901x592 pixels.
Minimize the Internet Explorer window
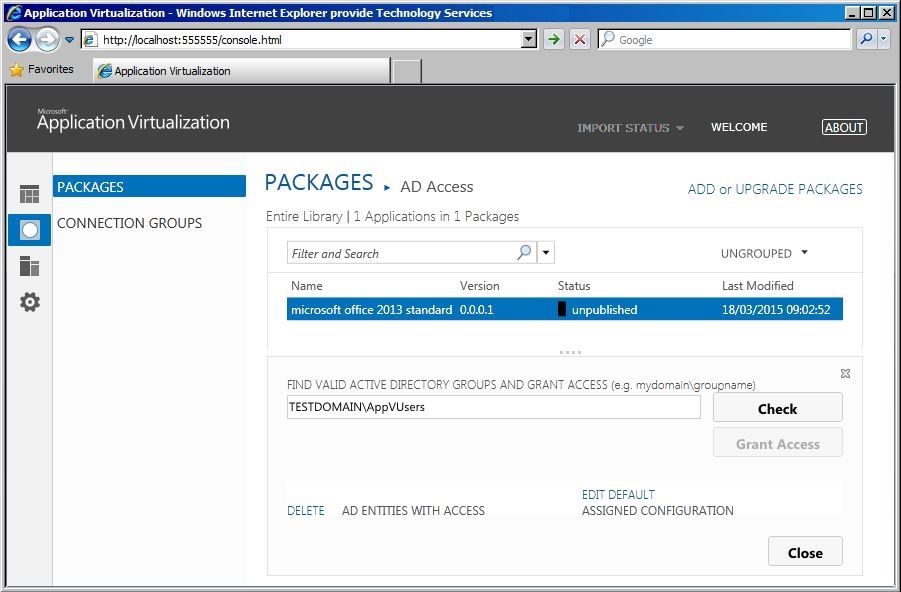853,12
